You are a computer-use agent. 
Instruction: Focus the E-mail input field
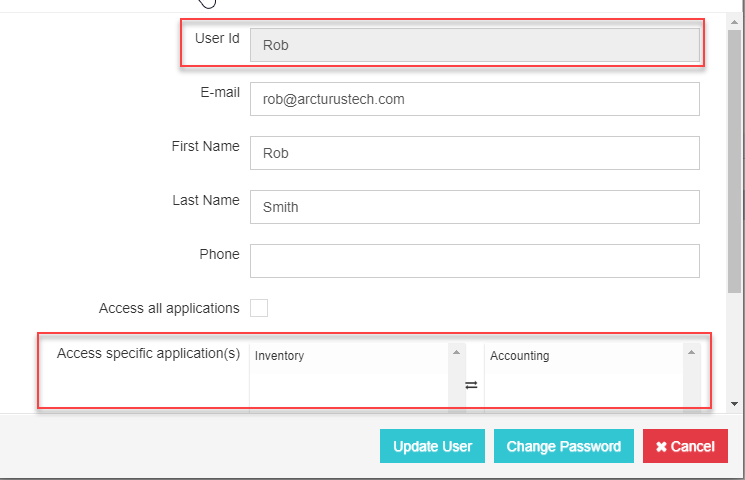click(x=474, y=100)
